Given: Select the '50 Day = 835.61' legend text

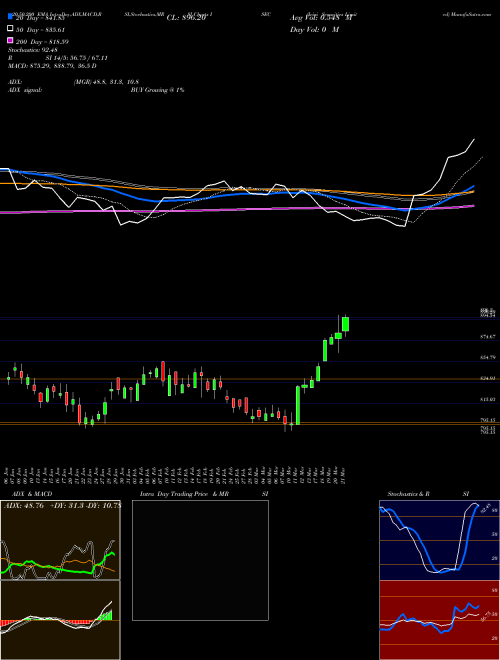Looking at the screenshot, I should click(x=40, y=30).
